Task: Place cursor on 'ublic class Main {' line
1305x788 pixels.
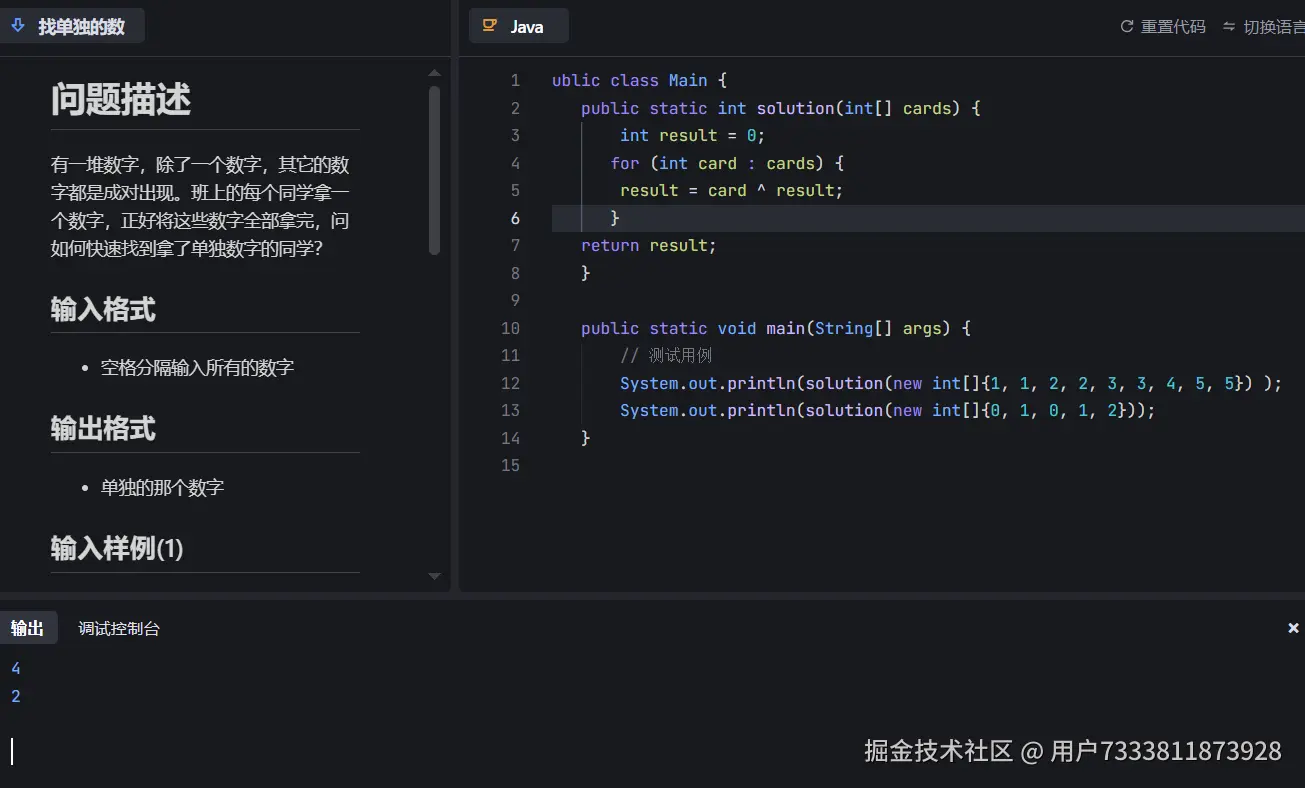Action: (x=639, y=80)
